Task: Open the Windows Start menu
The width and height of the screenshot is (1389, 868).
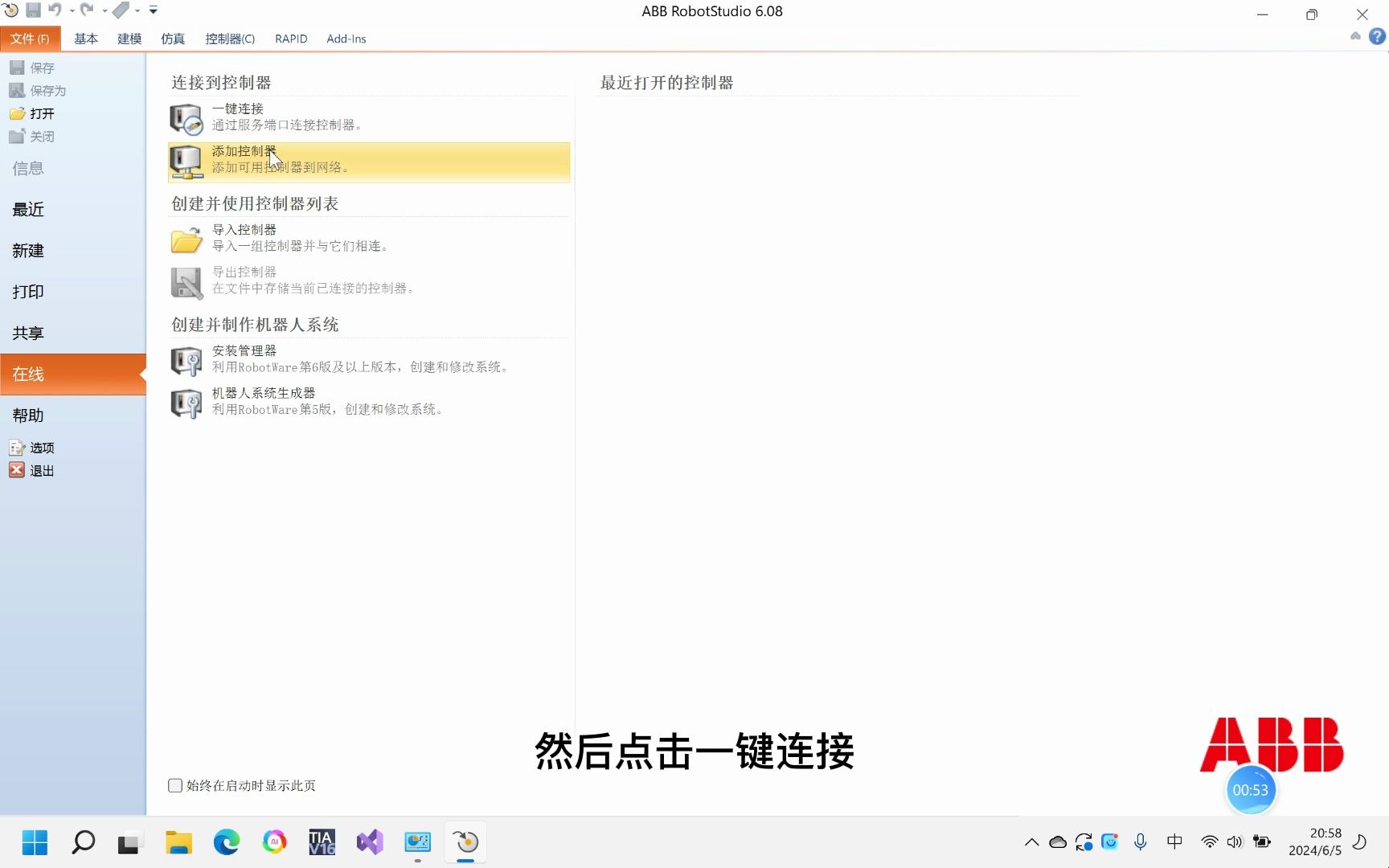Action: [35, 842]
